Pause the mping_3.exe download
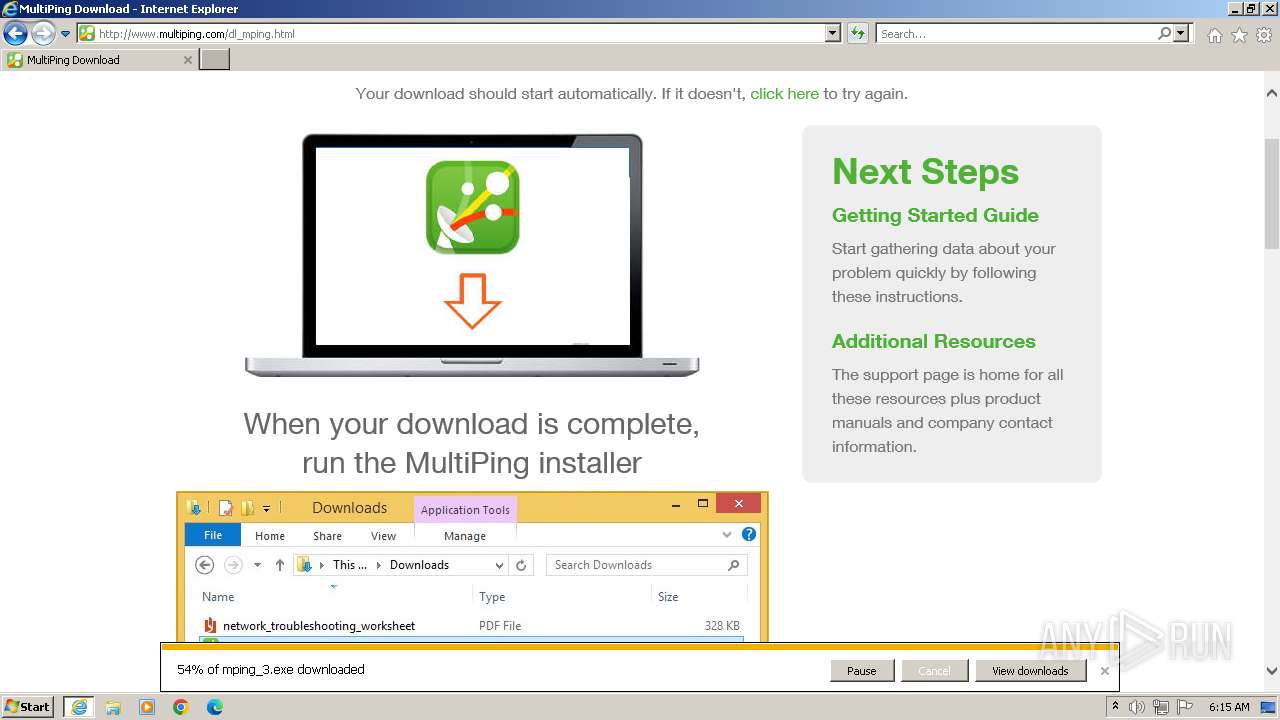This screenshot has height=720, width=1280. point(861,671)
